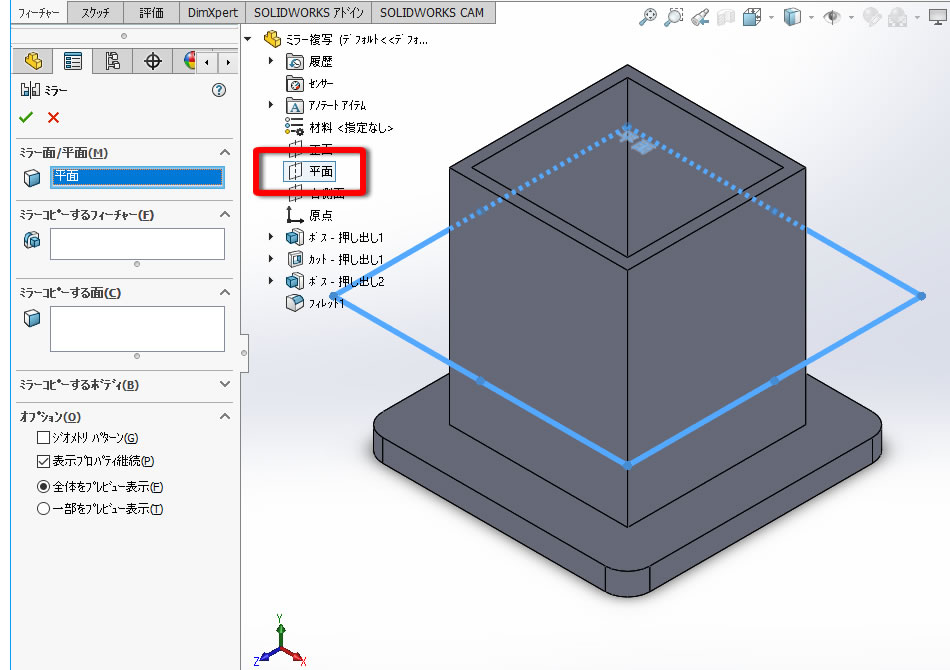Open the 評価 tab
950x670 pixels.
pos(151,13)
